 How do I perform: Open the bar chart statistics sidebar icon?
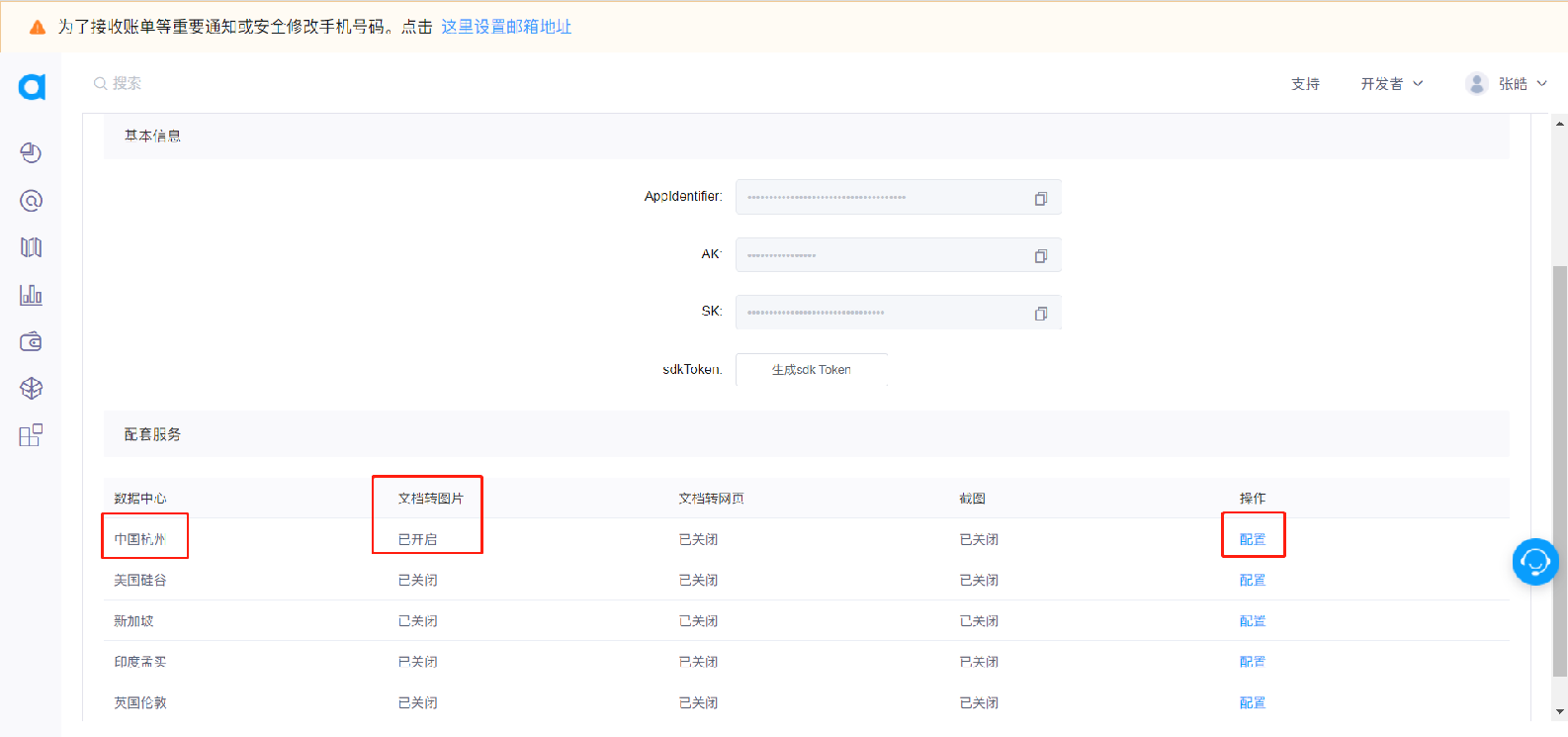pyautogui.click(x=31, y=294)
